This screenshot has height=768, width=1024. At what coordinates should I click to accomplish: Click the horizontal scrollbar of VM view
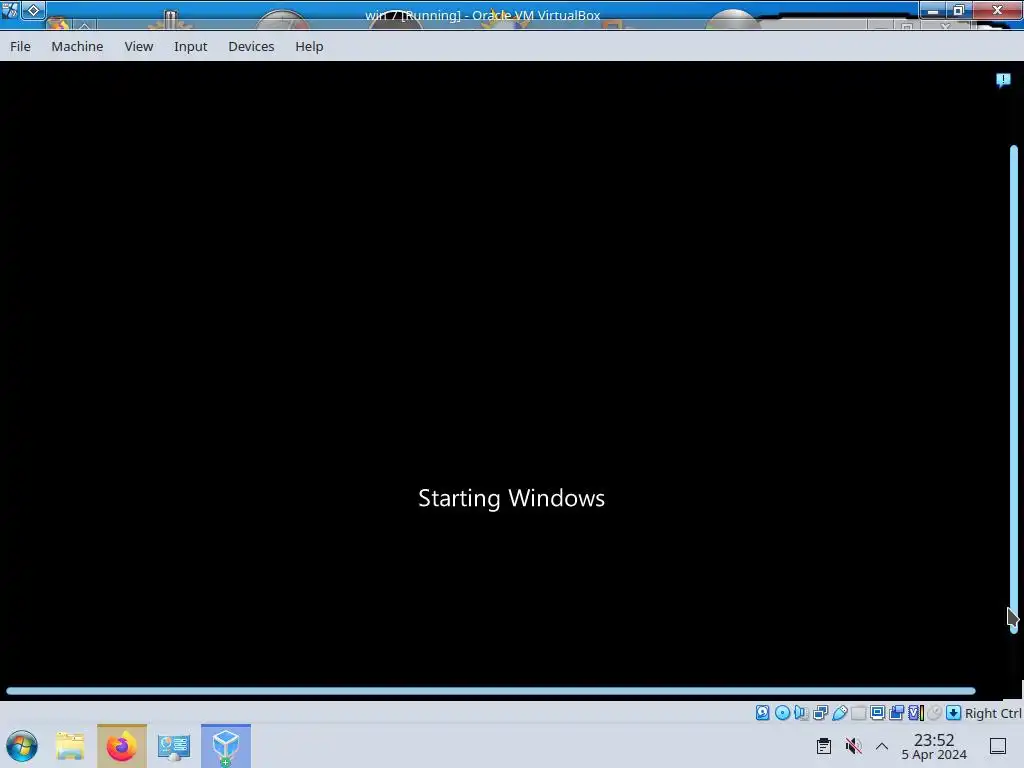pos(491,690)
